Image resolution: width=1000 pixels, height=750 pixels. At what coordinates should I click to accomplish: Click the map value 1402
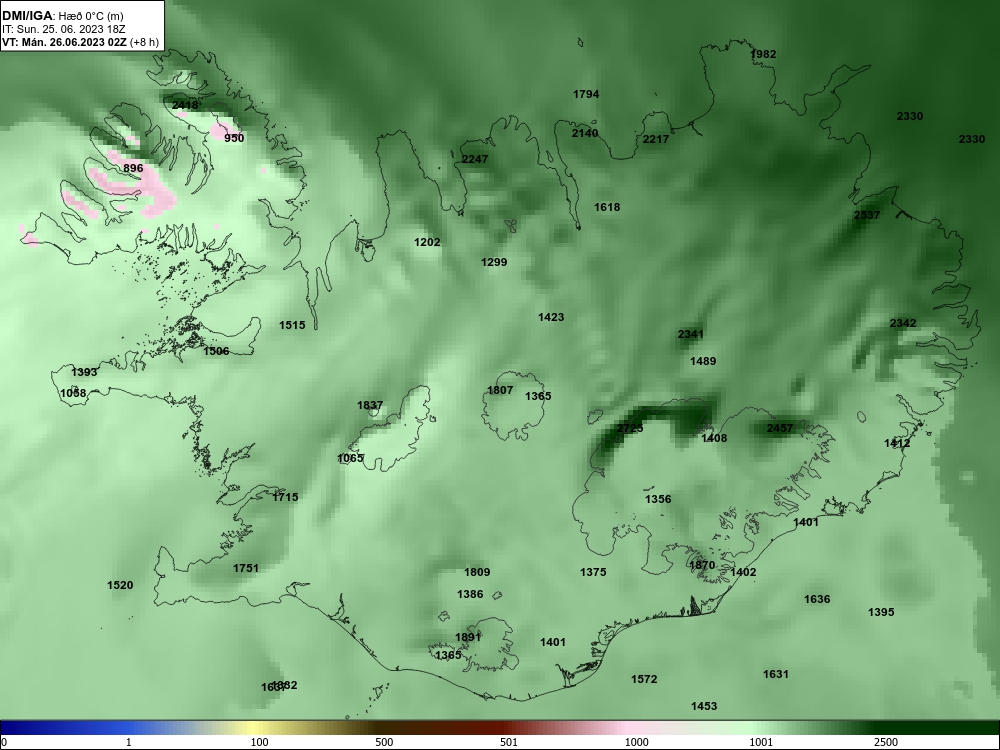[x=743, y=573]
